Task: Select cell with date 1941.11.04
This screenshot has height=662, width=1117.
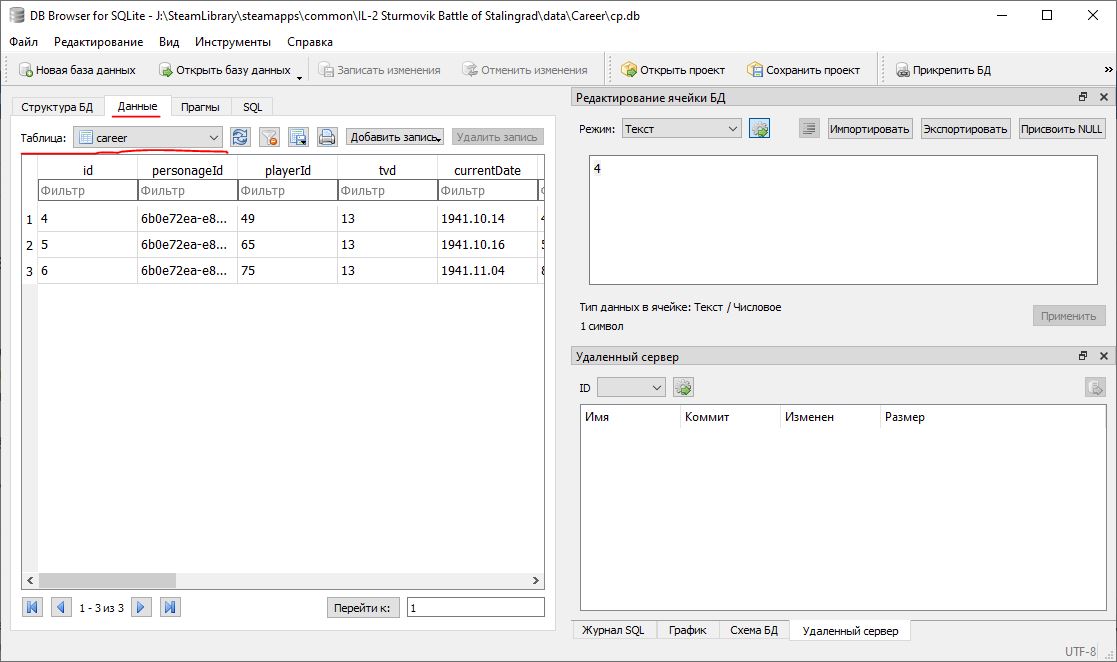Action: click(x=487, y=271)
